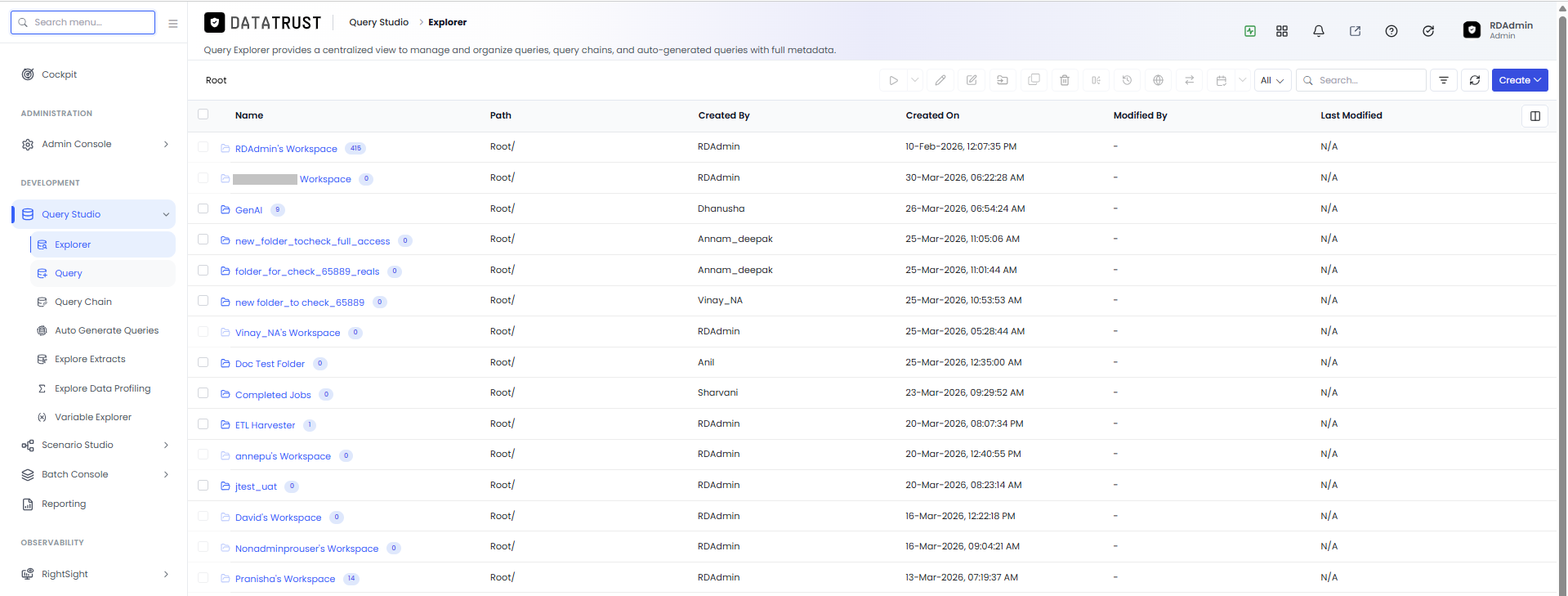The width and height of the screenshot is (1568, 596).
Task: Click the open-external-link icon in top bar
Action: [1355, 31]
